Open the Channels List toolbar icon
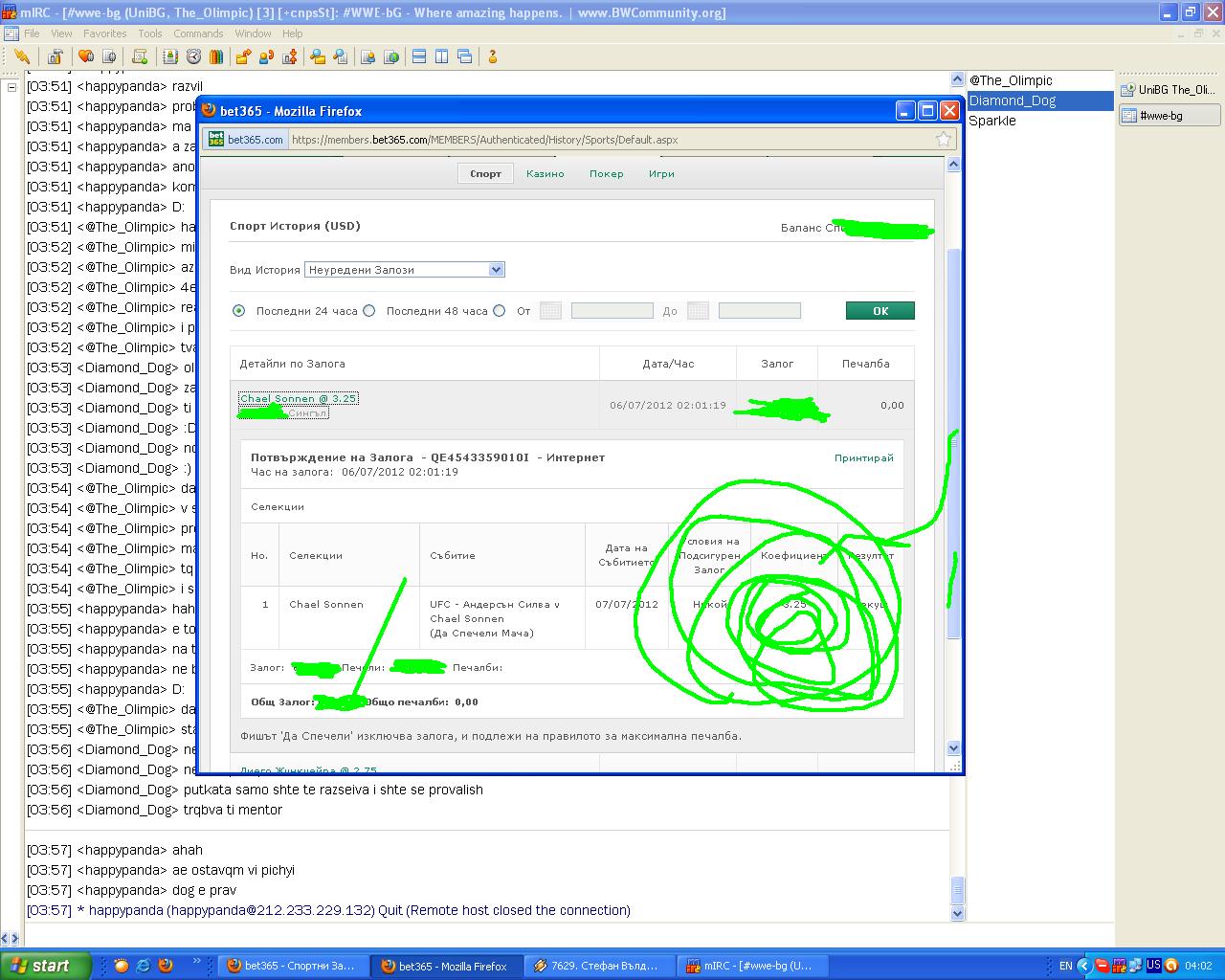The image size is (1225, 980). coord(109,56)
